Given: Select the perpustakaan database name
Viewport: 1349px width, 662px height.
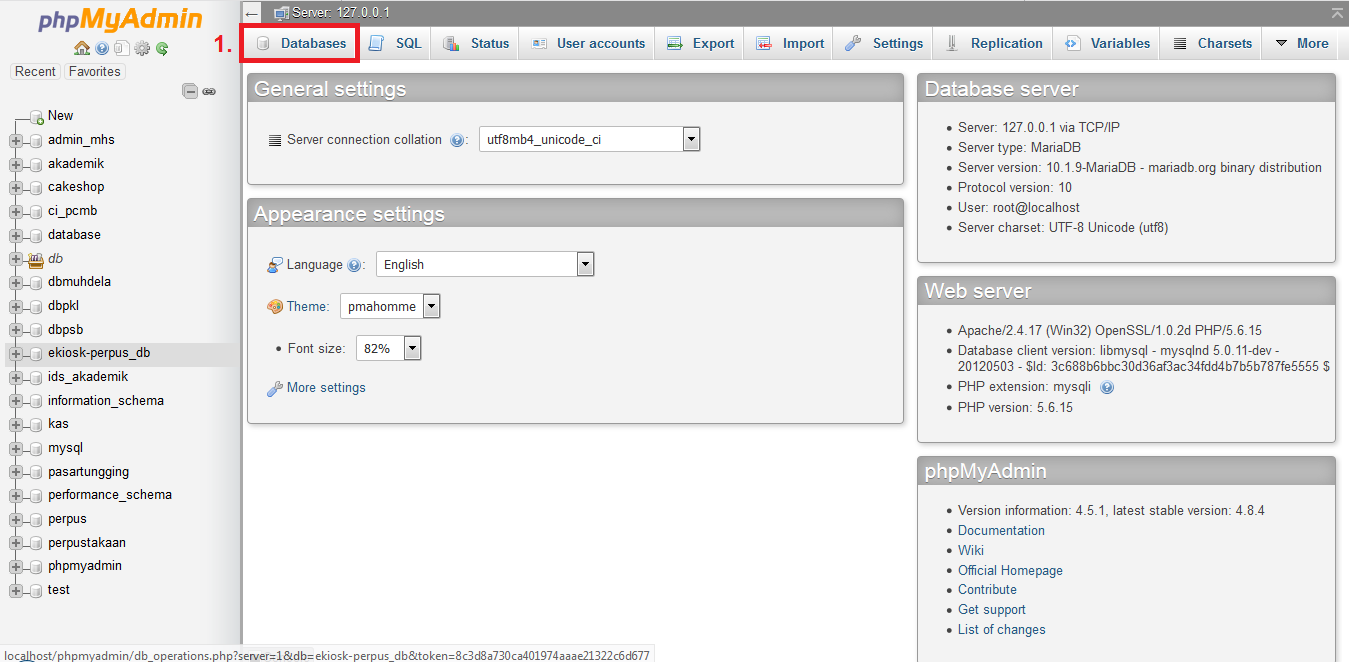Looking at the screenshot, I should tap(87, 543).
